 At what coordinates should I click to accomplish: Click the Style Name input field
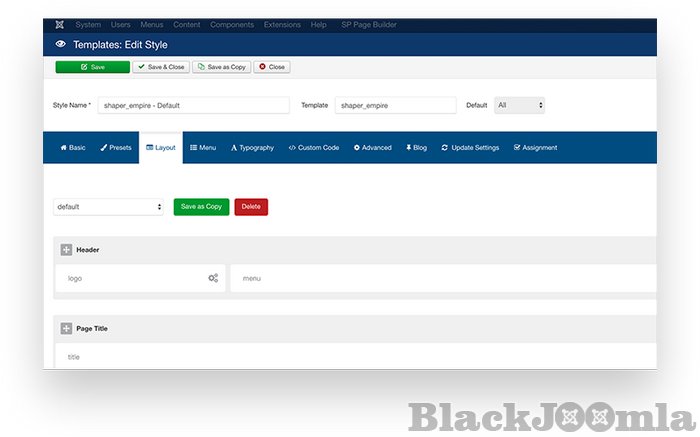pyautogui.click(x=193, y=105)
